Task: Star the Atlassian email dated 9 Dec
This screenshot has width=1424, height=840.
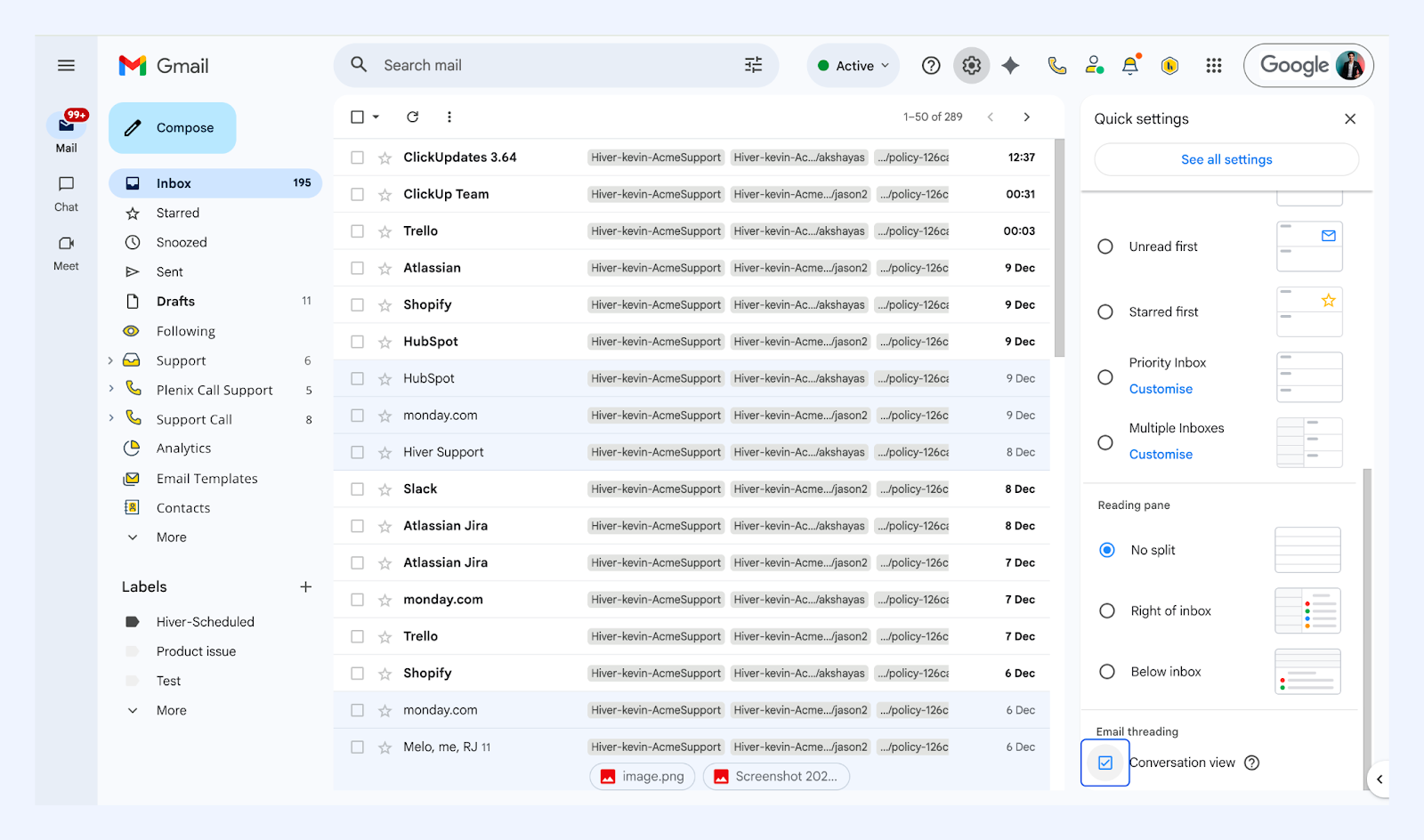Action: pyautogui.click(x=384, y=268)
